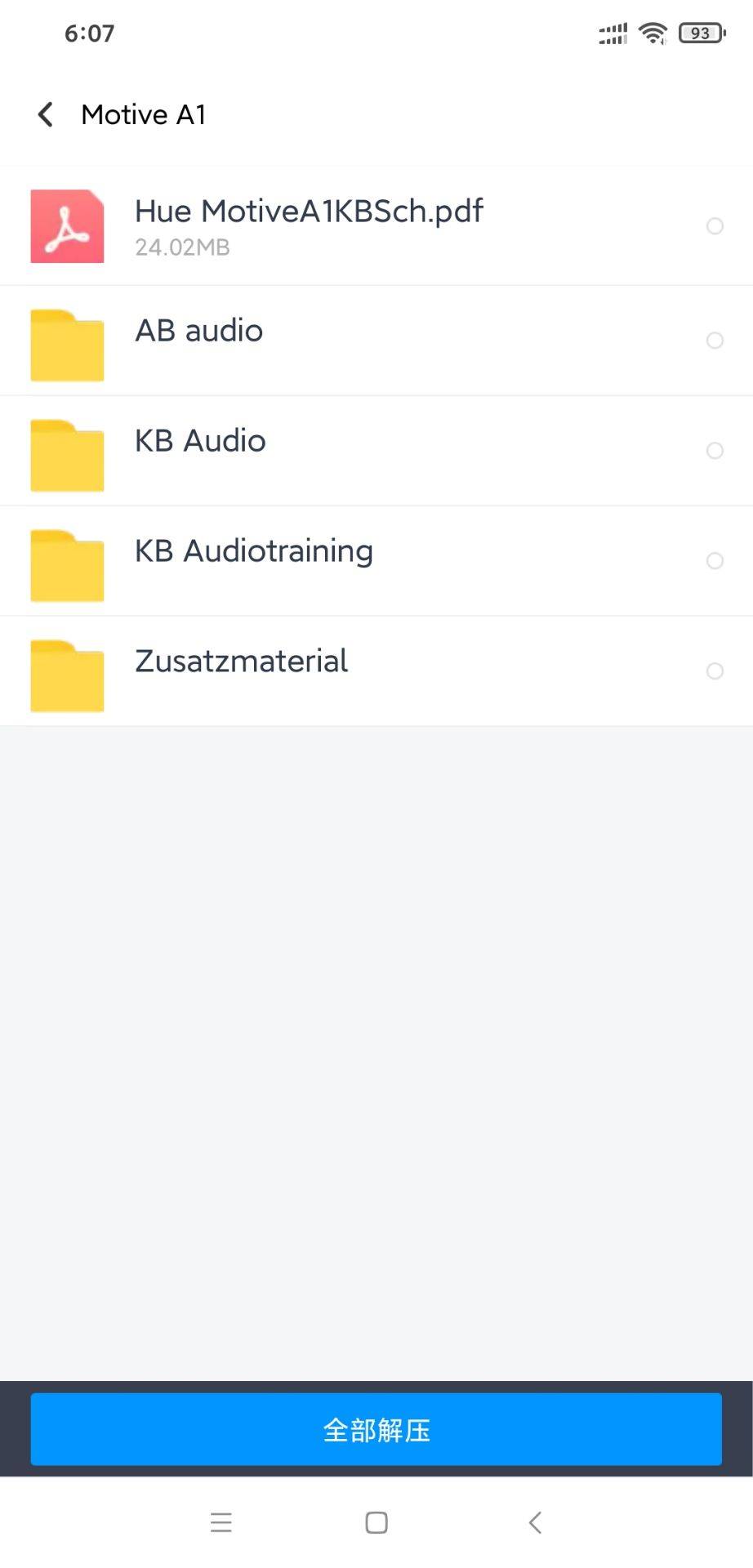Select the Zusatzmaterial radio button
753x1568 pixels.
point(715,671)
